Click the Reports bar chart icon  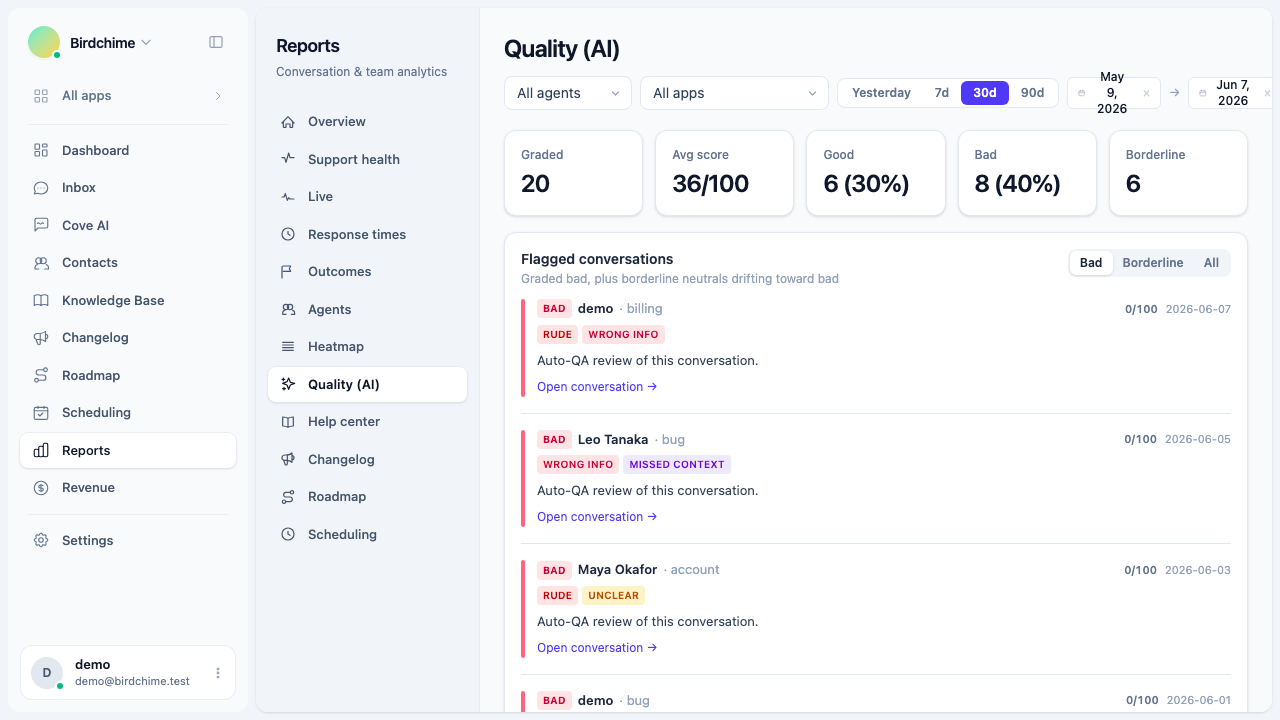tap(41, 450)
